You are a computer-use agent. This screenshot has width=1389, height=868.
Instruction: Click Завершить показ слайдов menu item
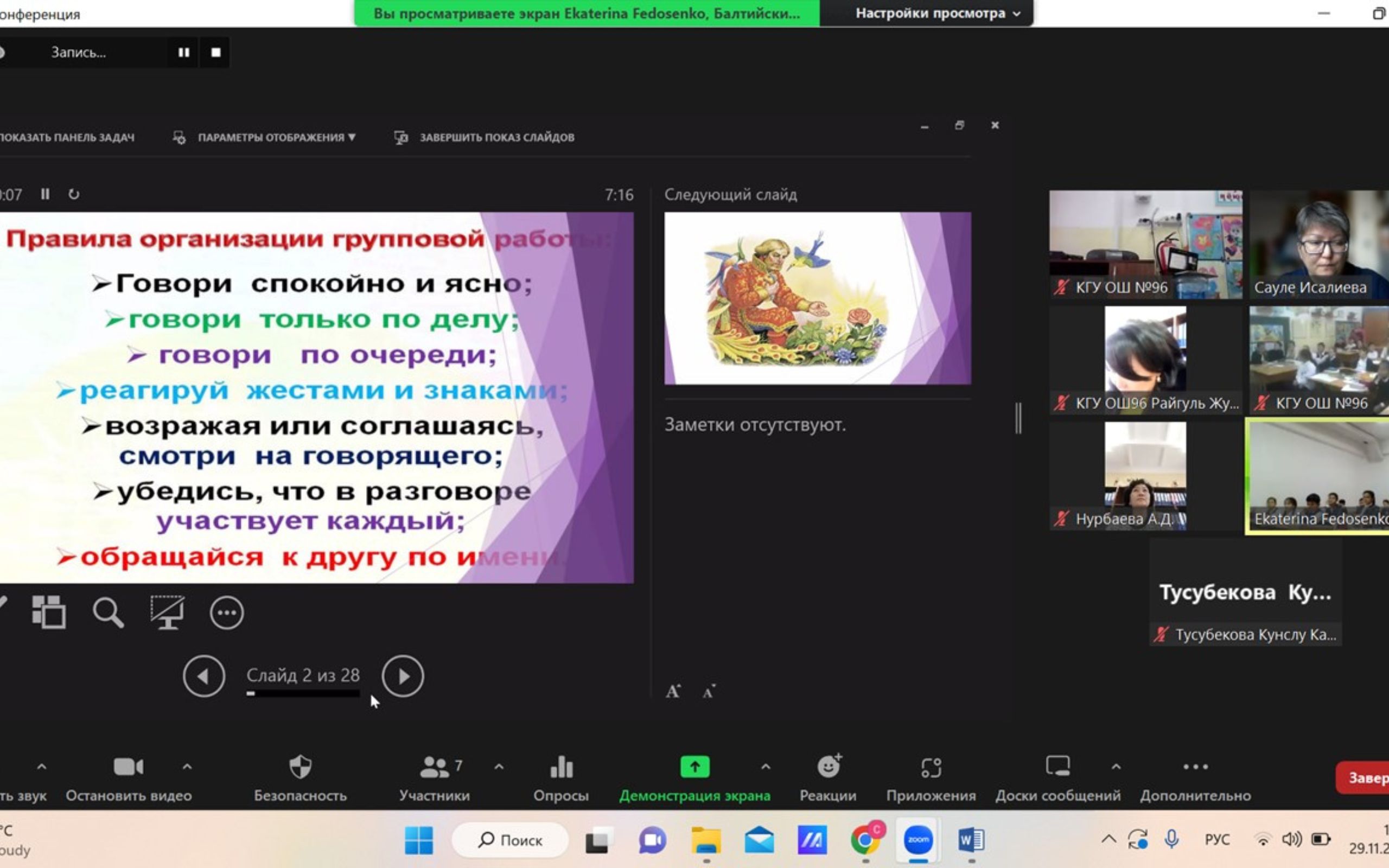pos(496,137)
